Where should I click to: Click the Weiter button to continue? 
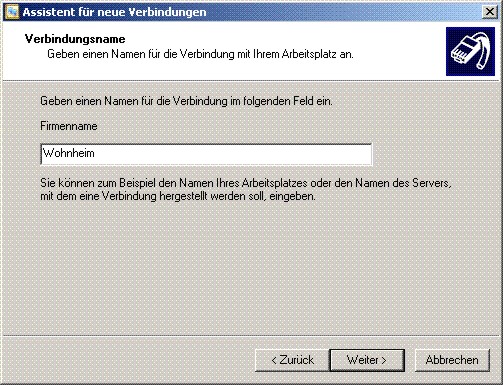coord(367,360)
